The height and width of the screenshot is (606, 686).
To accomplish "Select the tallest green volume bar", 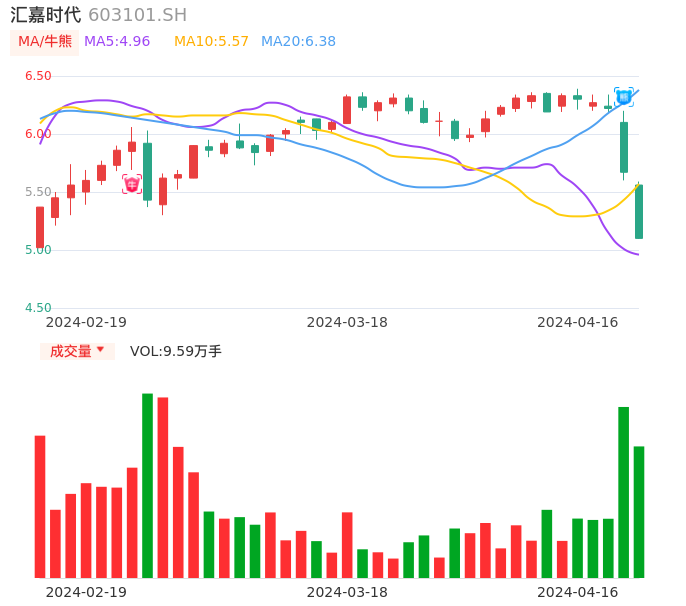I will pos(147,485).
